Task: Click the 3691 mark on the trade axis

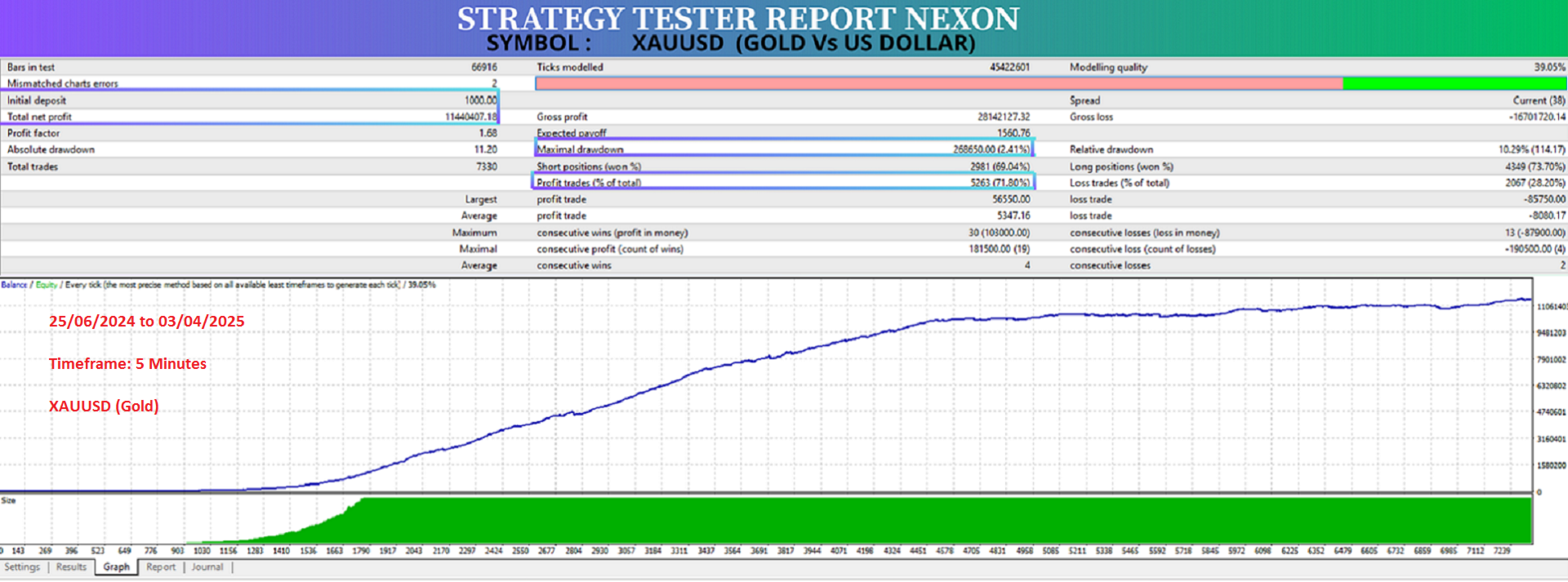Action: click(x=759, y=551)
